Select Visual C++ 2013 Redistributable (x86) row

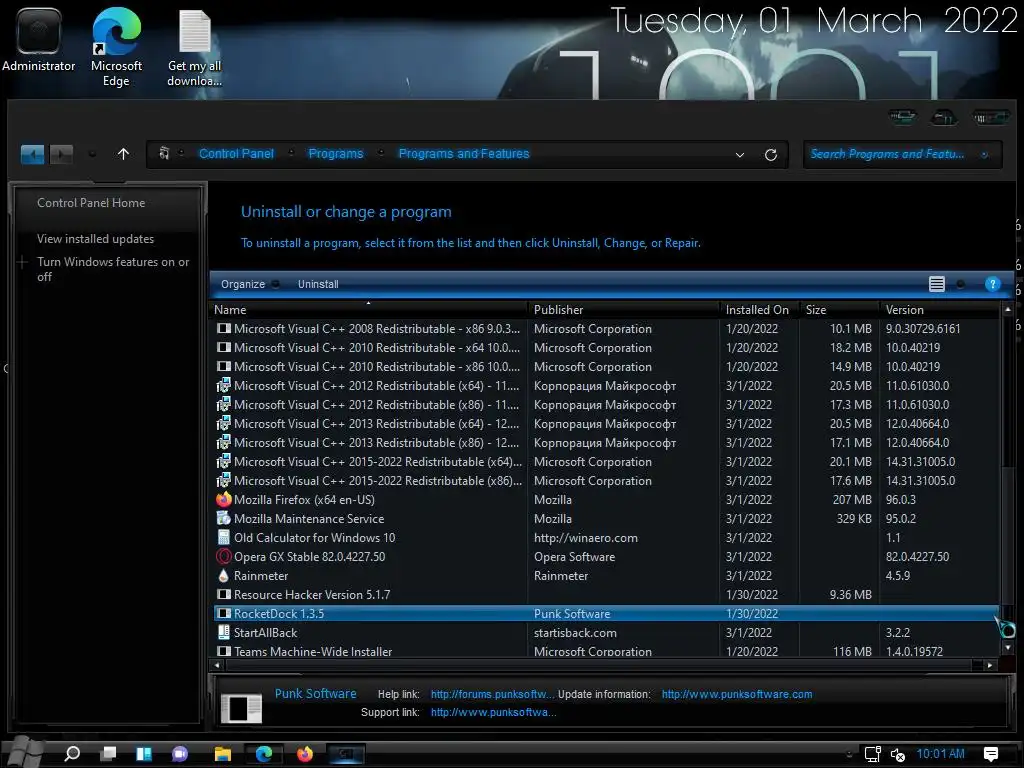click(x=605, y=443)
